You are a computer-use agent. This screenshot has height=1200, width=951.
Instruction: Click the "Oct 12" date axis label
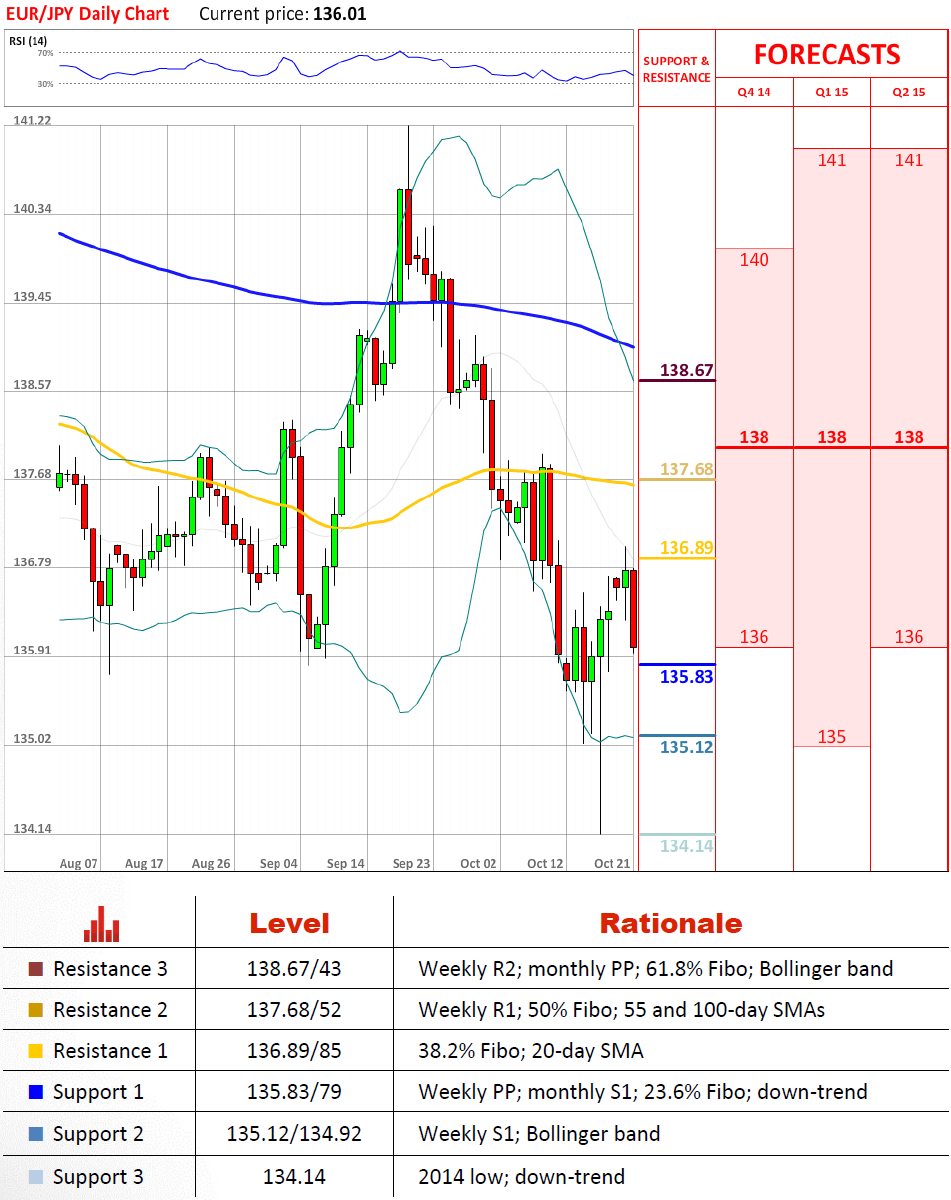click(x=545, y=863)
